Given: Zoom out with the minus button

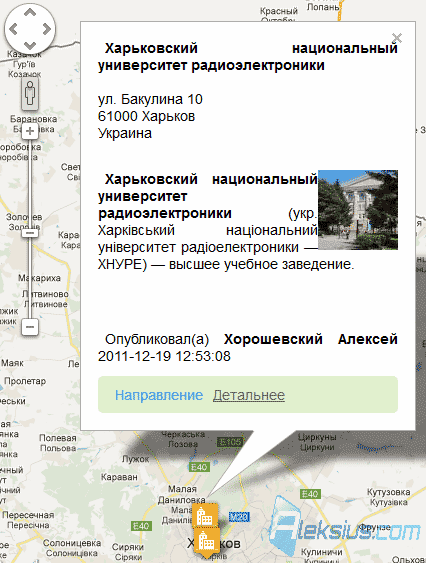Looking at the screenshot, I should pyautogui.click(x=30, y=327).
